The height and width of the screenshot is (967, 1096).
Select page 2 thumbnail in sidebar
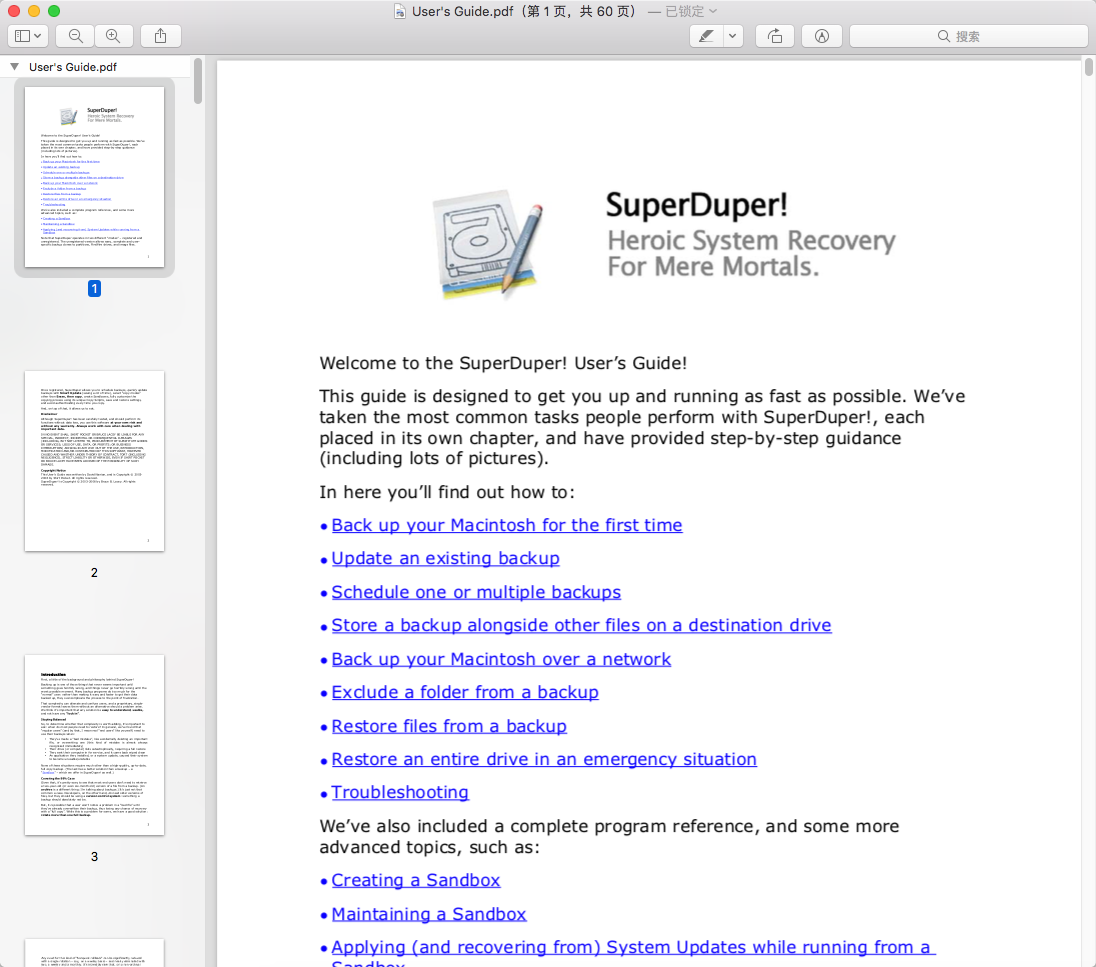(x=94, y=461)
